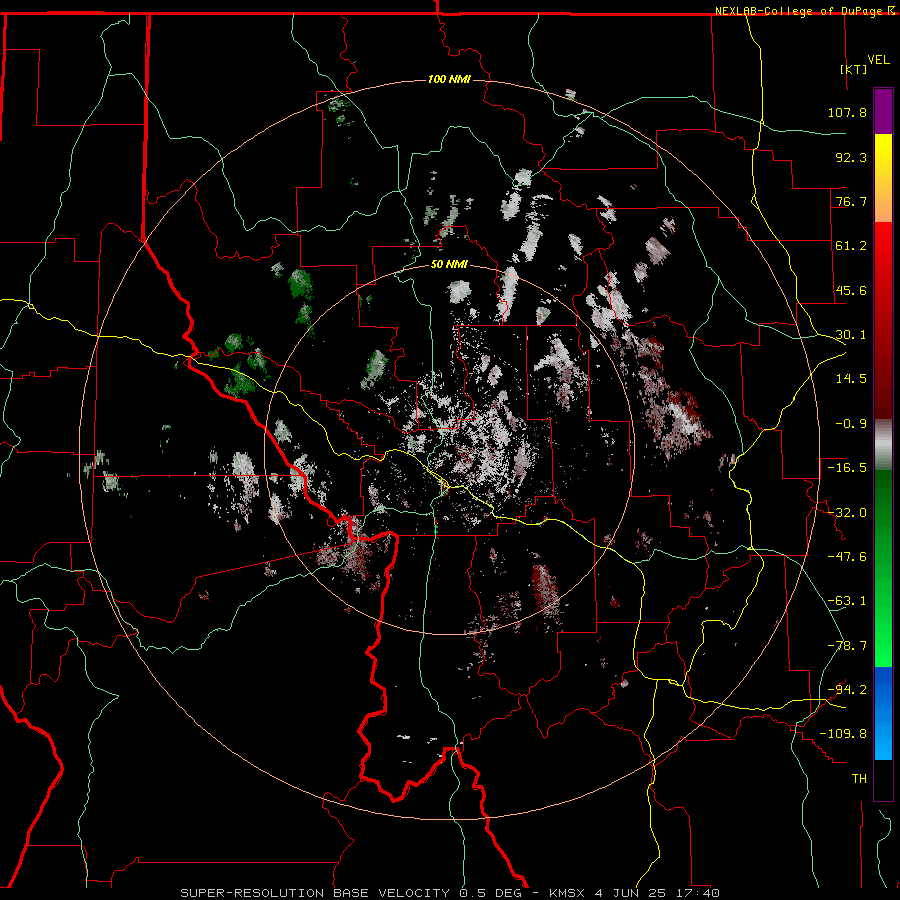Click the 30.1 velocity scale value
This screenshot has height=900, width=900.
(851, 335)
